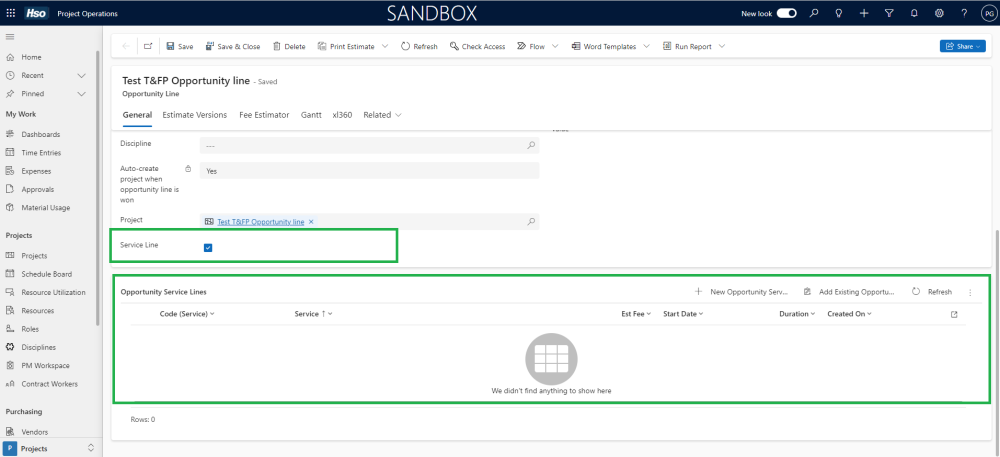Open the help question mark icon
This screenshot has height=457, width=1000.
point(964,13)
